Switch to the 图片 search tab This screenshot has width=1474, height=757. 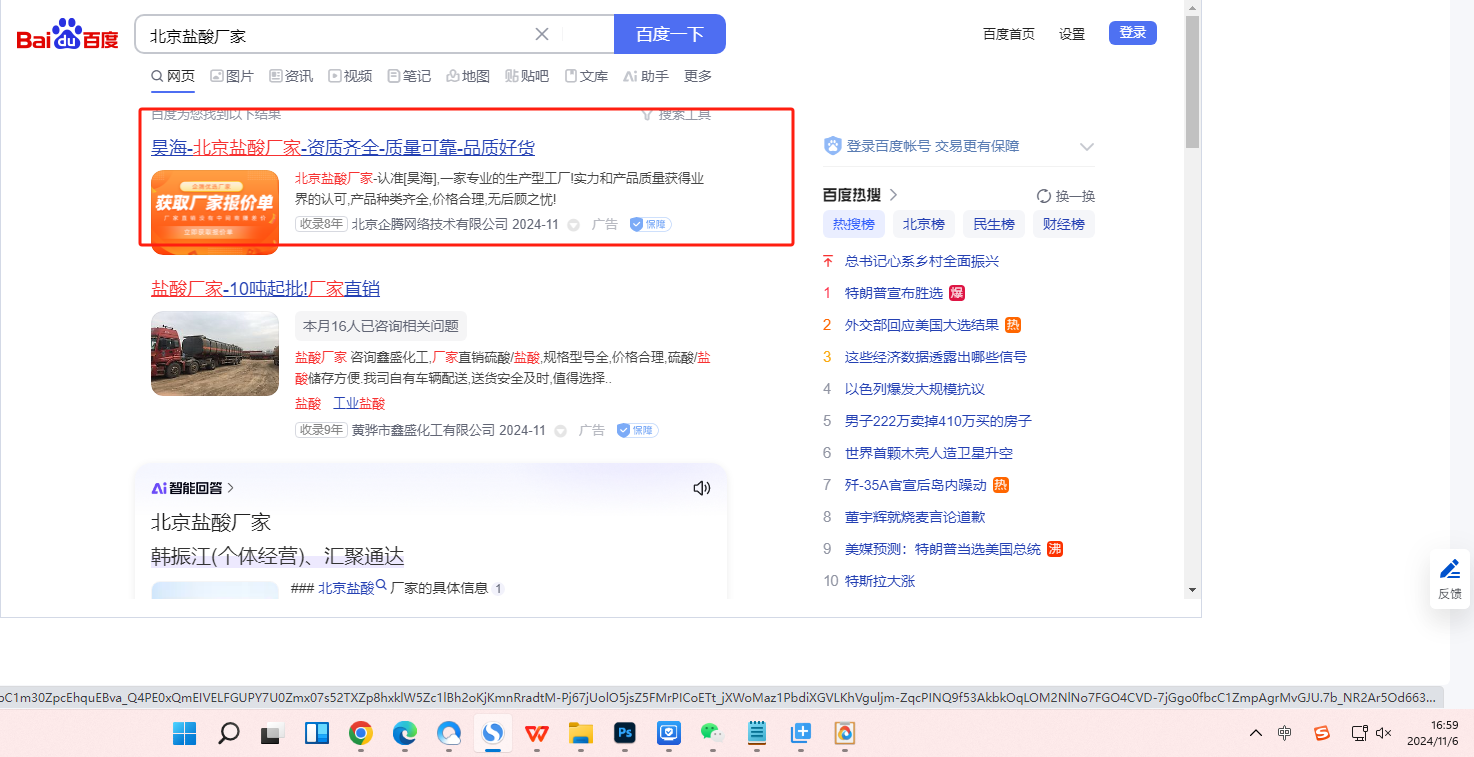coord(232,76)
